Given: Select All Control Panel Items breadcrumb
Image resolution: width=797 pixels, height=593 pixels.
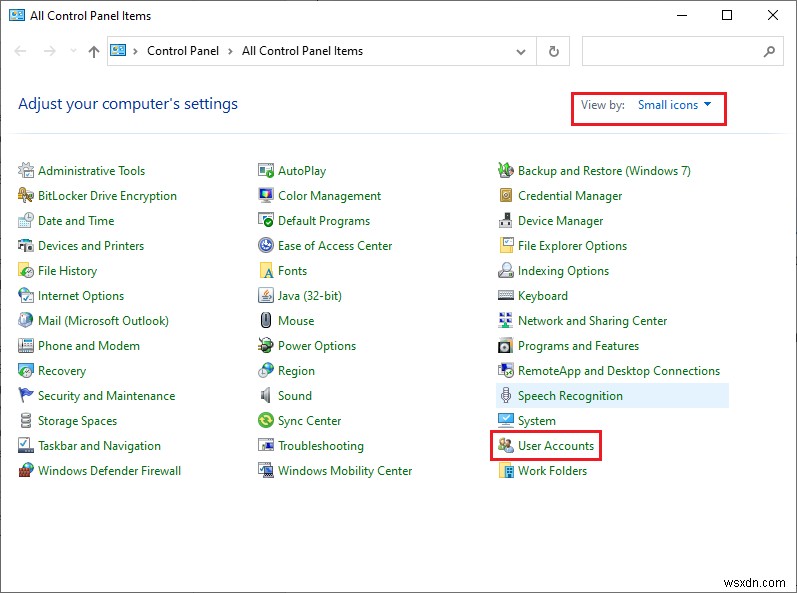Looking at the screenshot, I should pos(302,51).
